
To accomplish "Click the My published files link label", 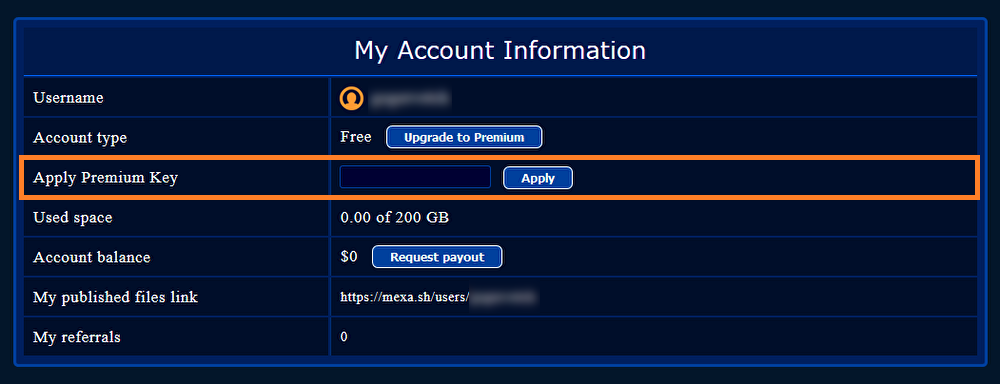I will (115, 297).
